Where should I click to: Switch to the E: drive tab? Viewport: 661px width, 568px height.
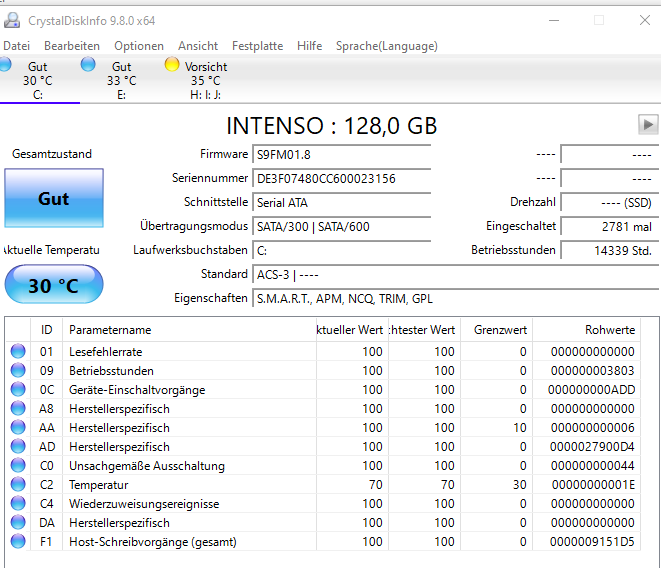(x=121, y=80)
